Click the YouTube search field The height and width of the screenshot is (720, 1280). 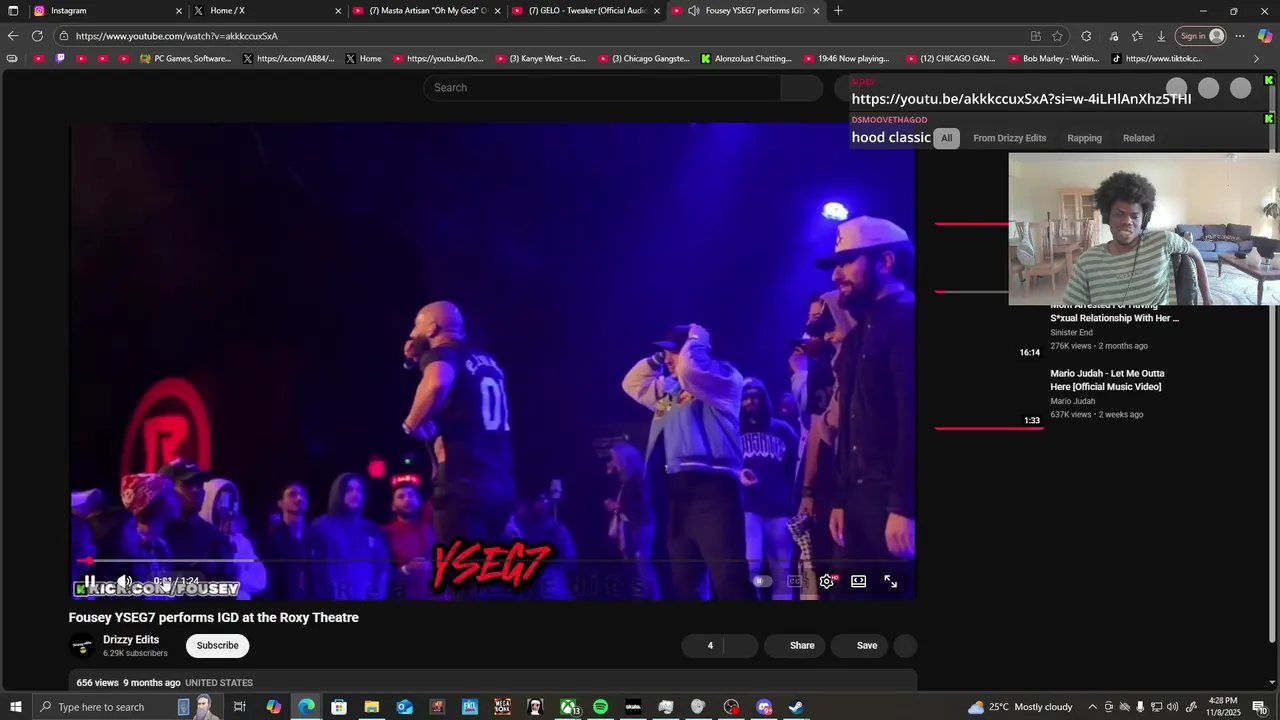point(602,88)
